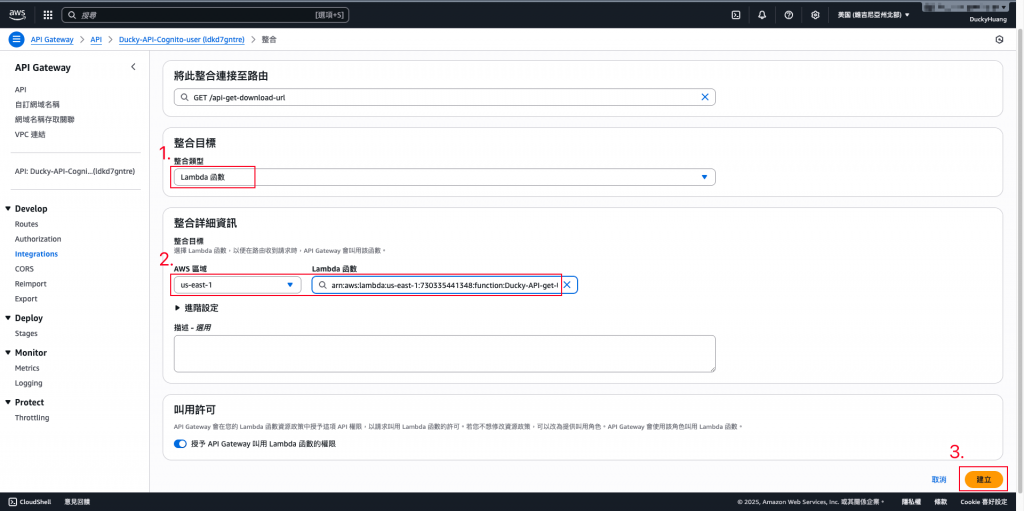Toggle grant API Gateway invoke permission switch

click(x=181, y=444)
